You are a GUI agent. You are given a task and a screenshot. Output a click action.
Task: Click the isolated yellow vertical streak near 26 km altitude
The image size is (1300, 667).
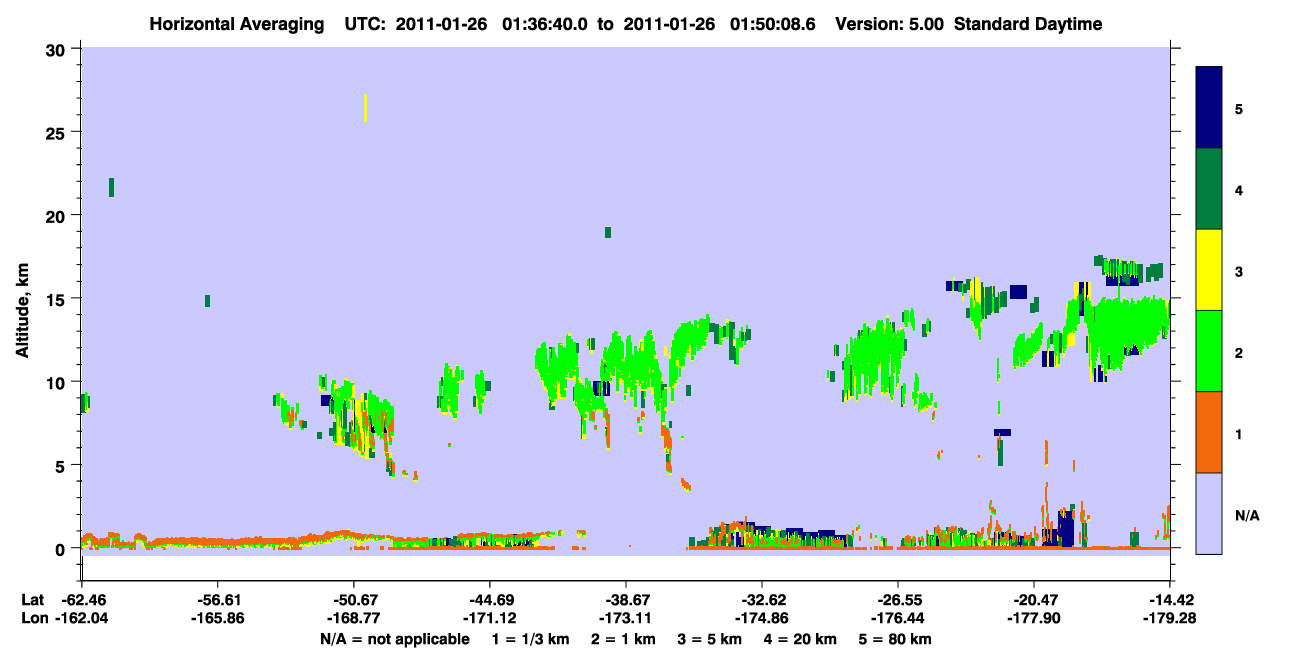pyautogui.click(x=366, y=107)
